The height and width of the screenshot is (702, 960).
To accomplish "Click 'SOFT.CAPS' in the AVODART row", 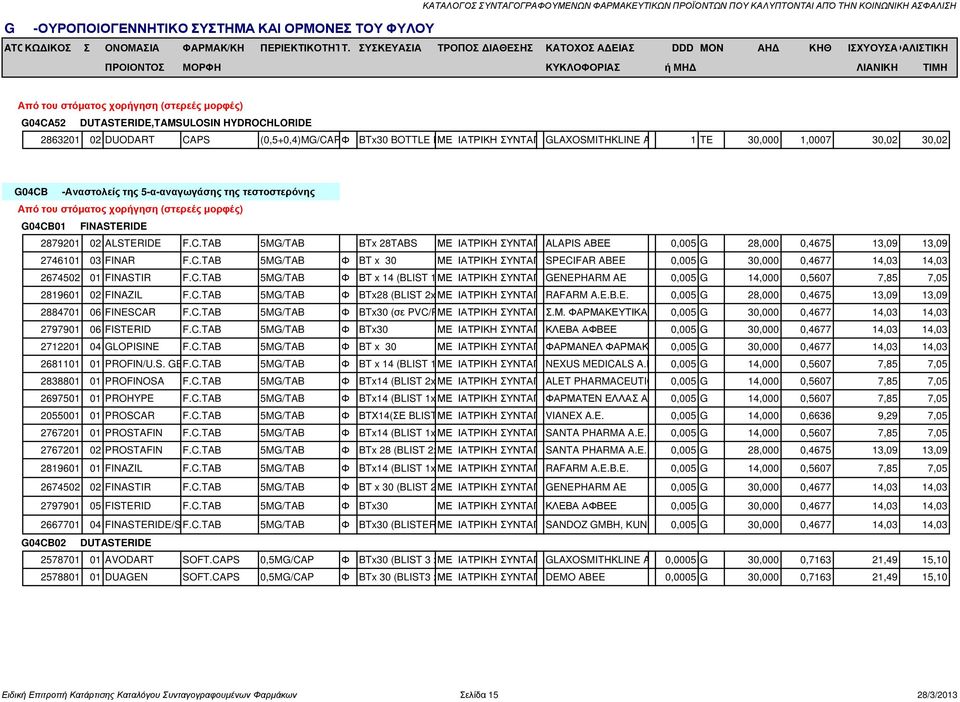I will (x=211, y=560).
